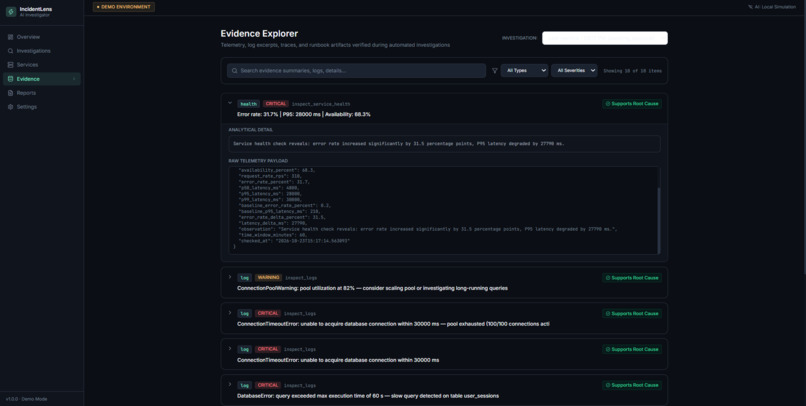806x406 pixels.
Task: Click the Evidence Explorer heading
Action: [x=259, y=34]
